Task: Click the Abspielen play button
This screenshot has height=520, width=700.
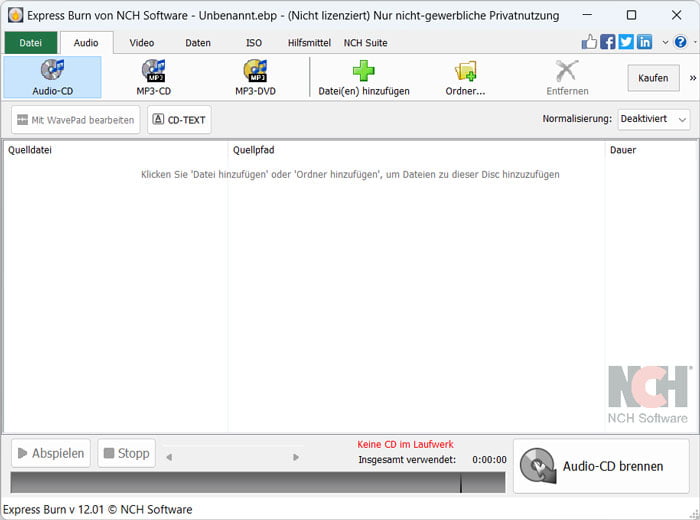Action: click(51, 453)
